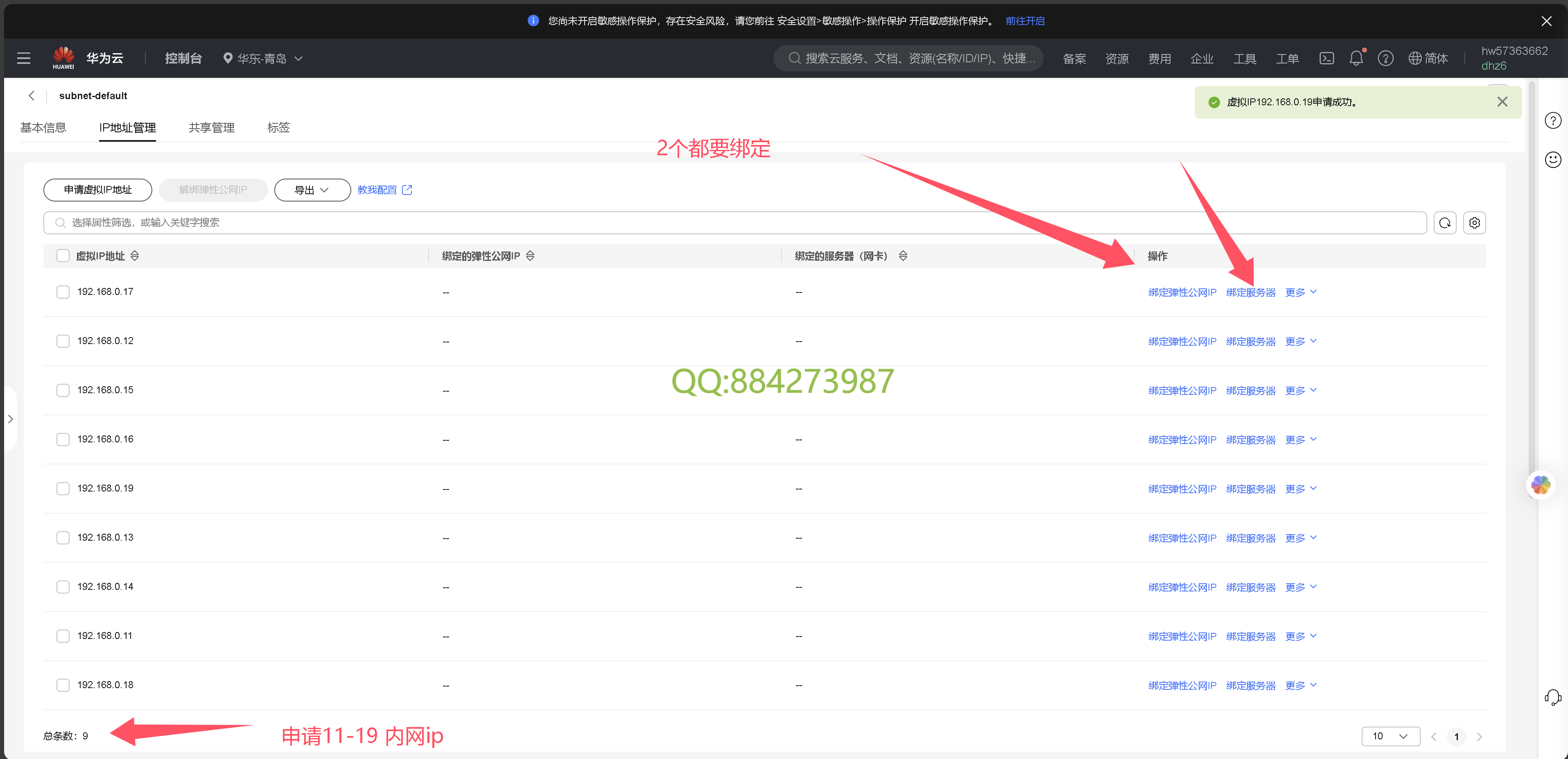
Task: Sort by virtual IP address column
Action: click(x=135, y=256)
